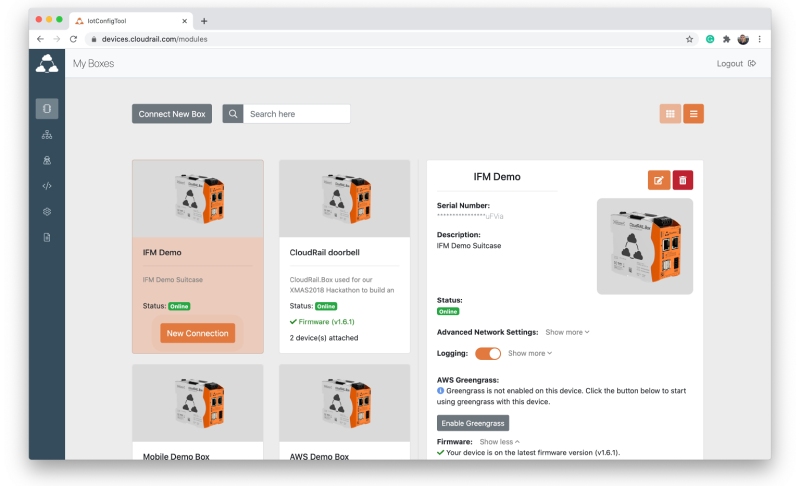Open the code sidebar icon
The image size is (800, 486).
pyautogui.click(x=47, y=186)
